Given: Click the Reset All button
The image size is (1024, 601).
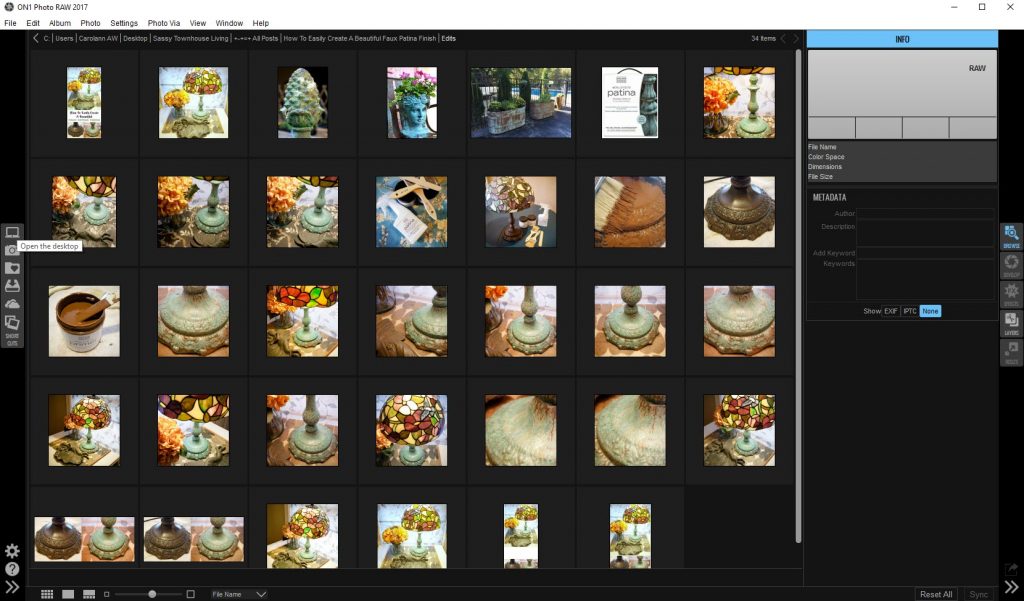Looking at the screenshot, I should (936, 593).
